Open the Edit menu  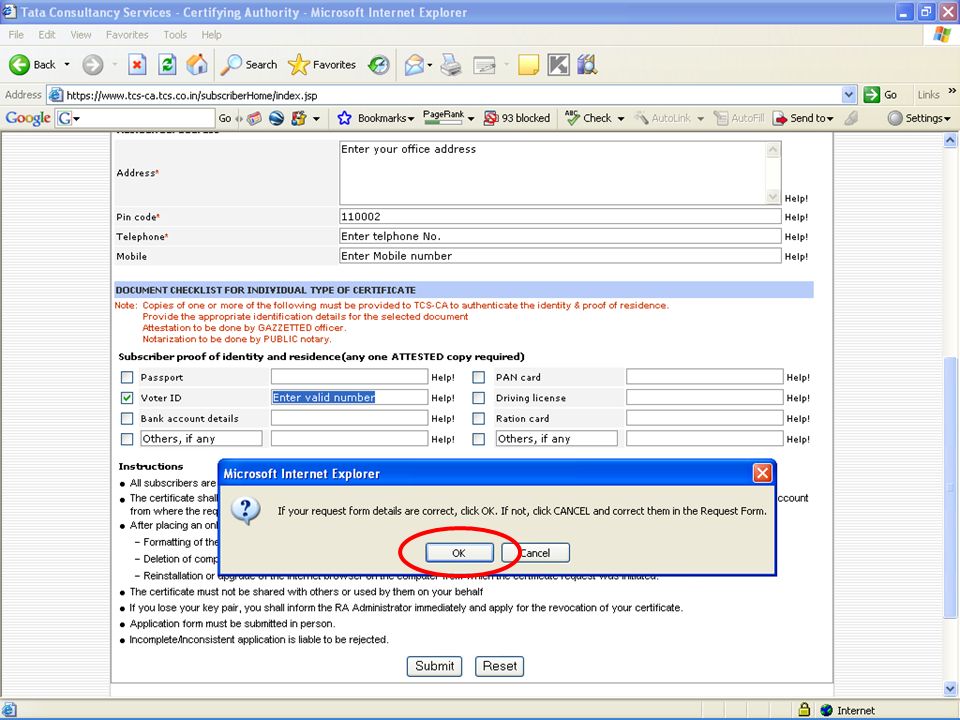click(47, 35)
